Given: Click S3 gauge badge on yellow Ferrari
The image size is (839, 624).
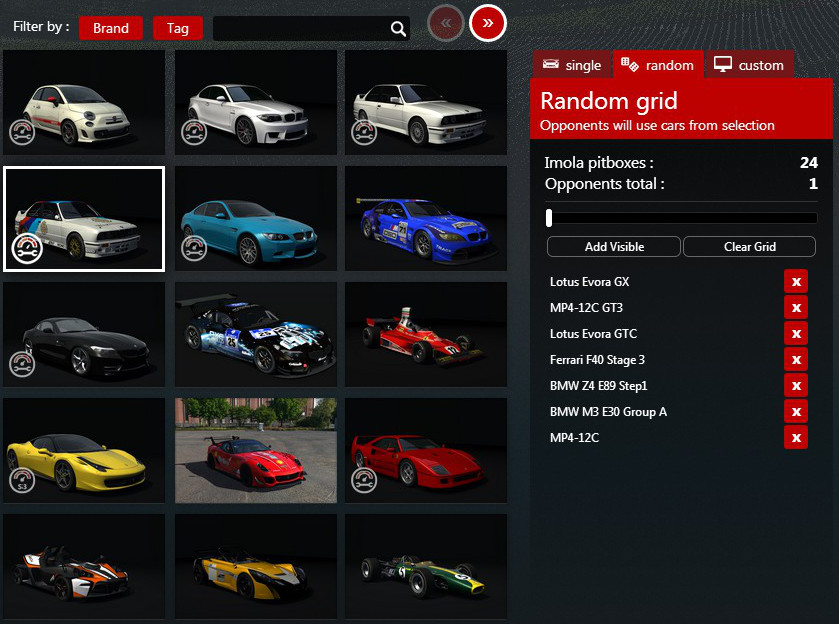Looking at the screenshot, I should pyautogui.click(x=22, y=480).
